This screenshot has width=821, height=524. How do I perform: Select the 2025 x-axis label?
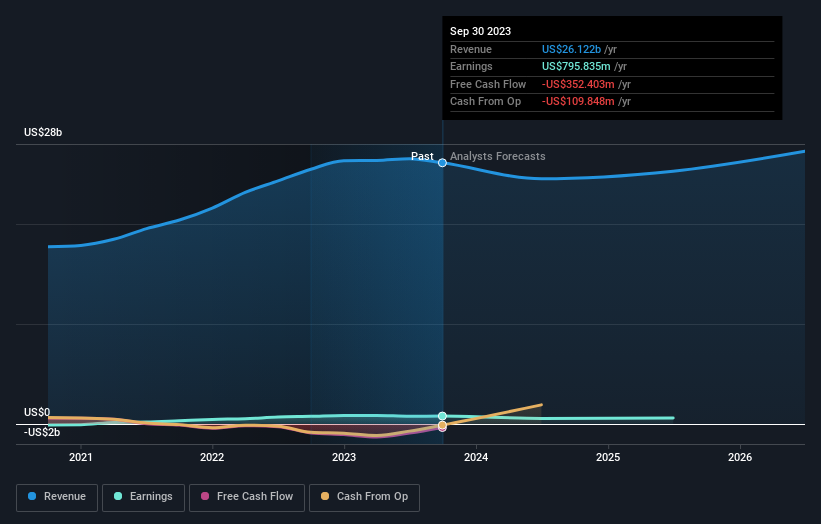pos(608,458)
